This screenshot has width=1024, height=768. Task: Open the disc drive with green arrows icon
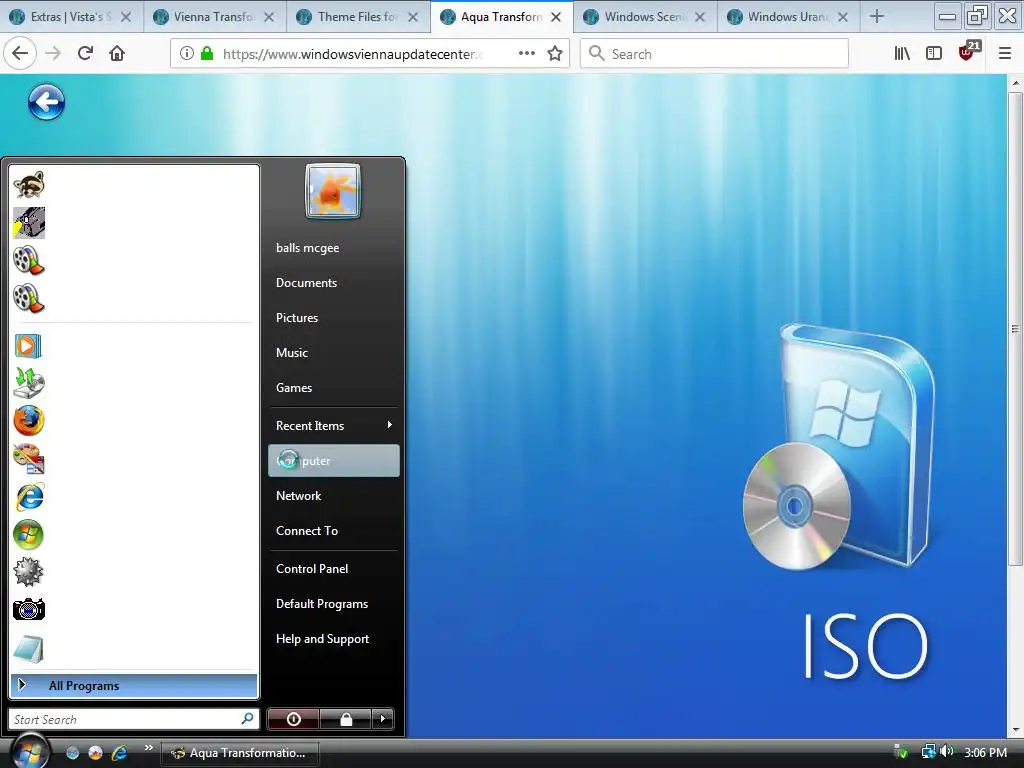(29, 383)
